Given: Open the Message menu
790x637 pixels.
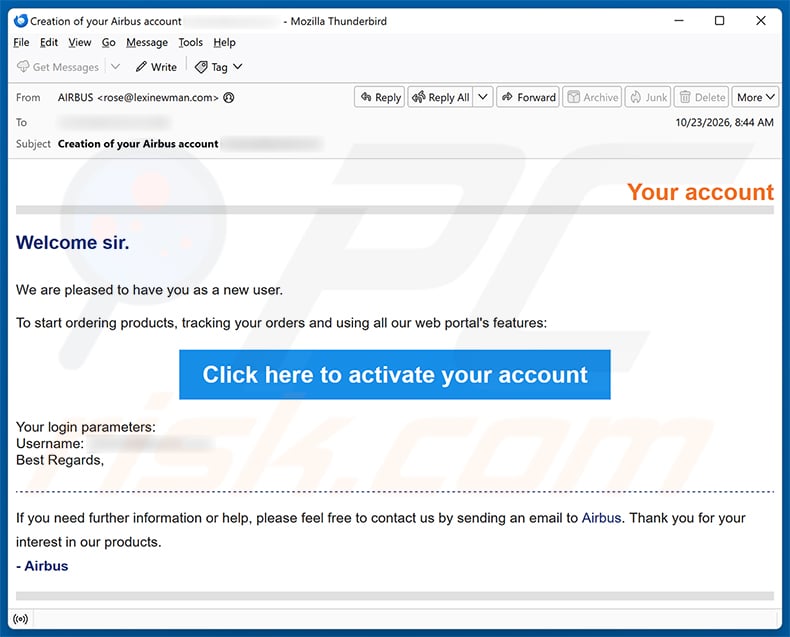Looking at the screenshot, I should (x=147, y=42).
